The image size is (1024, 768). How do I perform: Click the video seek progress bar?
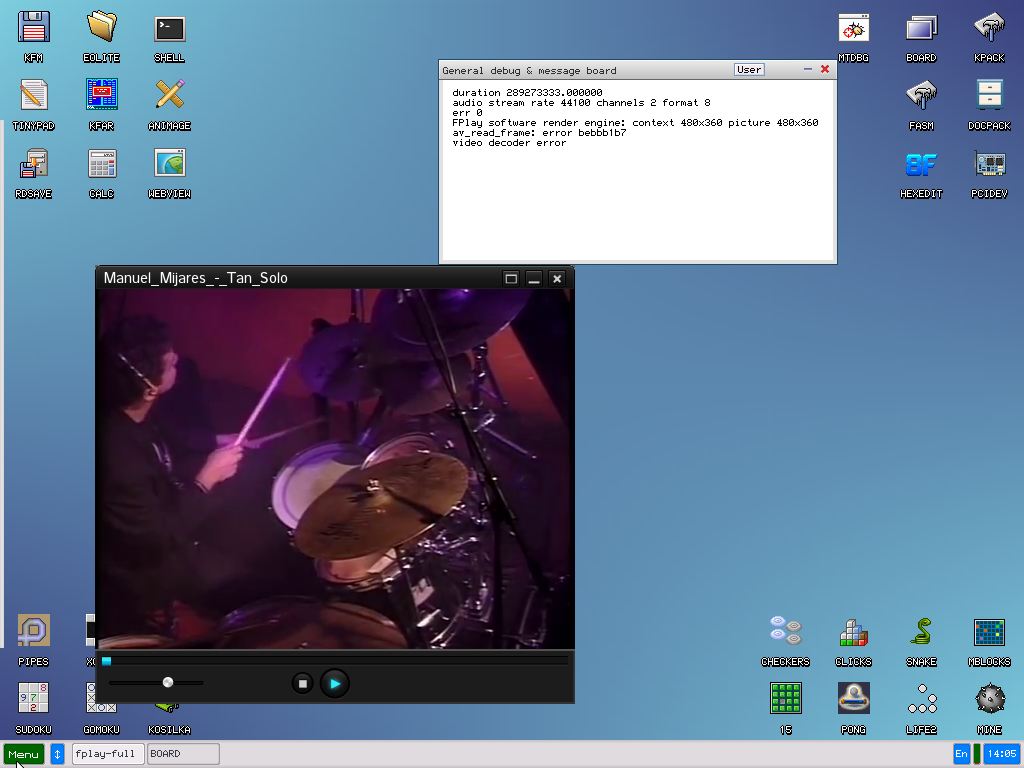click(336, 661)
